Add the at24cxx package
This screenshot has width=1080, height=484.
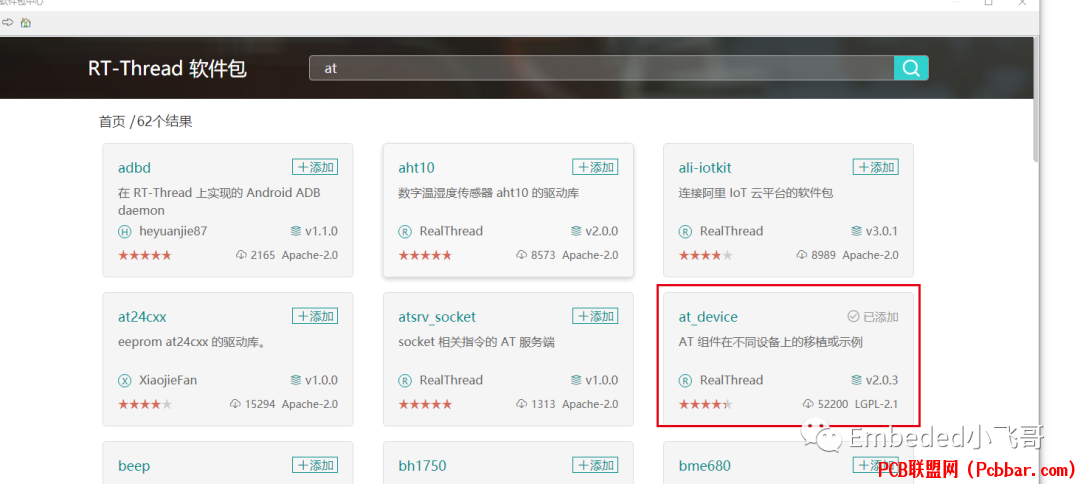point(315,316)
